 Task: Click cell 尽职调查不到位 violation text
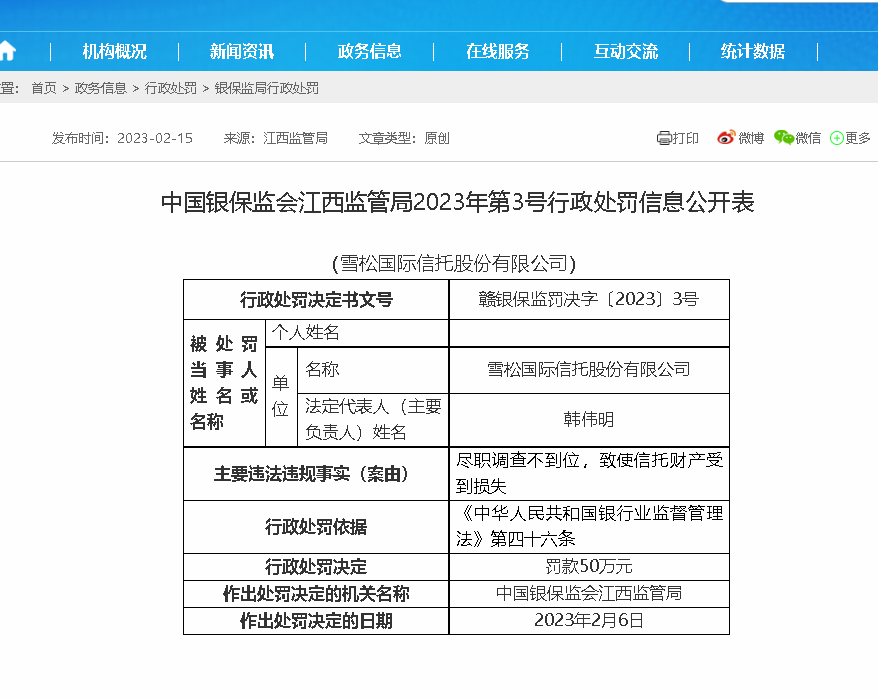click(x=589, y=474)
